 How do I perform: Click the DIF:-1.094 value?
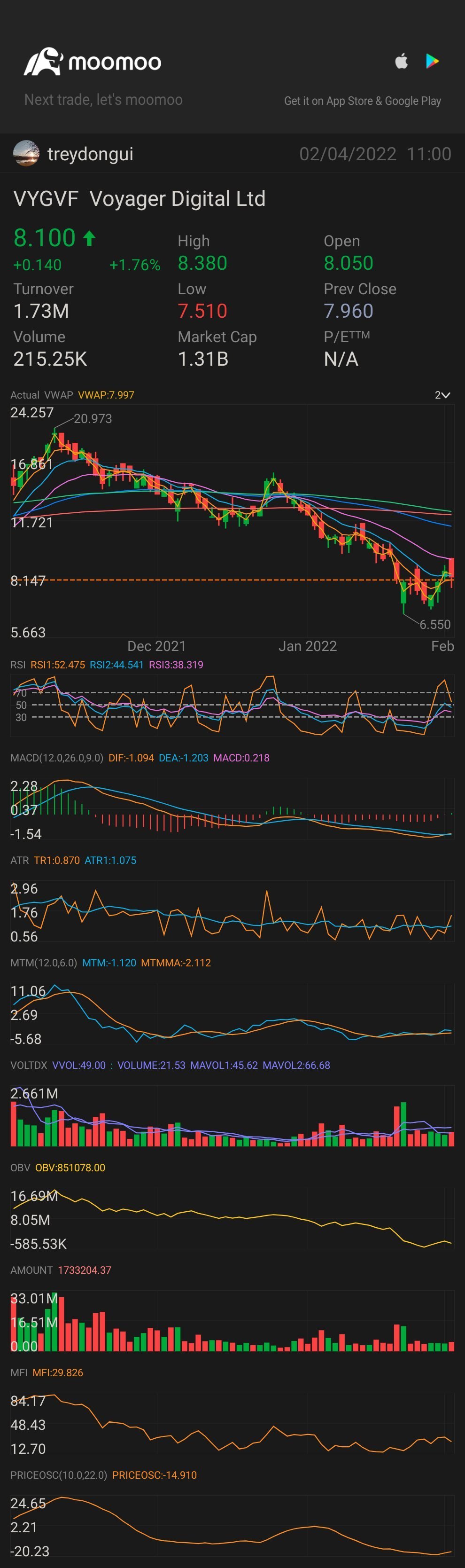(131, 758)
